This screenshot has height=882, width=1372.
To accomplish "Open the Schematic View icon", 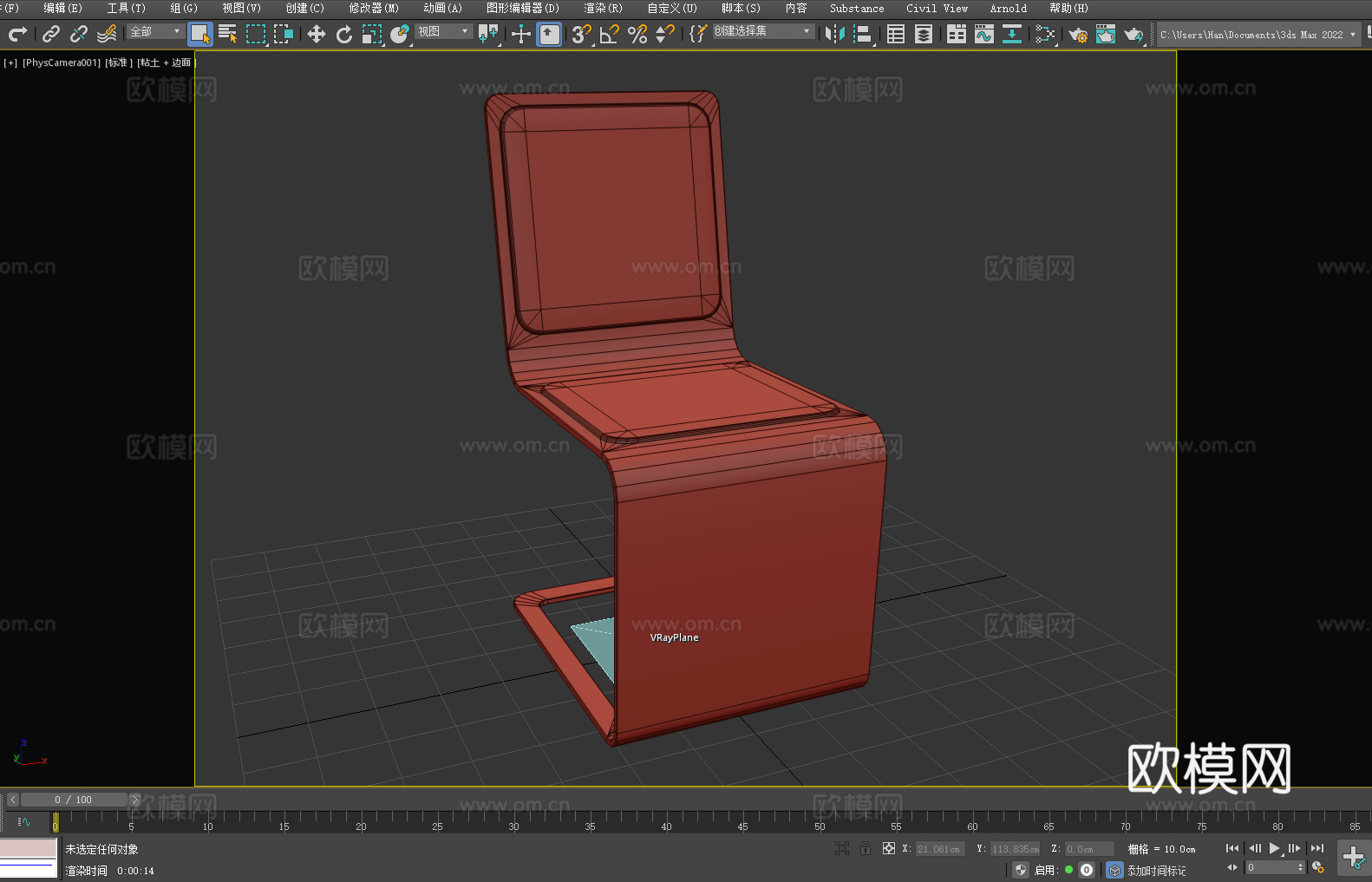I will click(x=1045, y=34).
